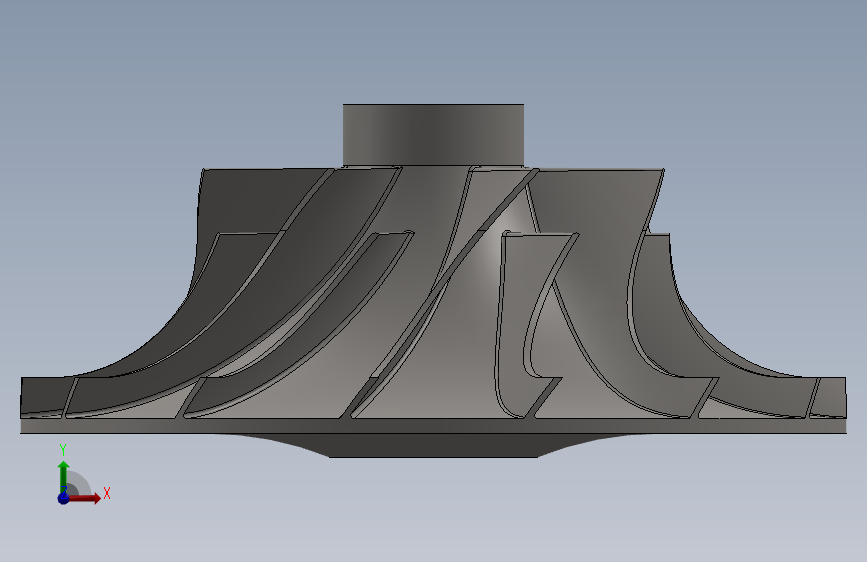Select the tapered boss beneath the impeller base
Viewport: 867px width, 562px height.
pos(433,446)
